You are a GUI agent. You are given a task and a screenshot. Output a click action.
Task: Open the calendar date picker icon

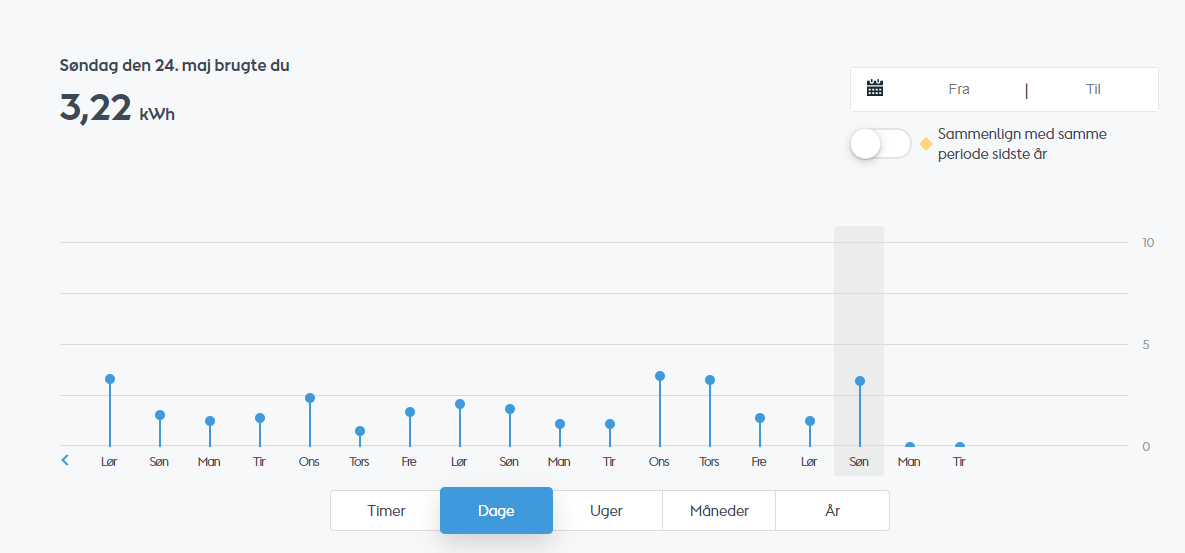pyautogui.click(x=875, y=88)
